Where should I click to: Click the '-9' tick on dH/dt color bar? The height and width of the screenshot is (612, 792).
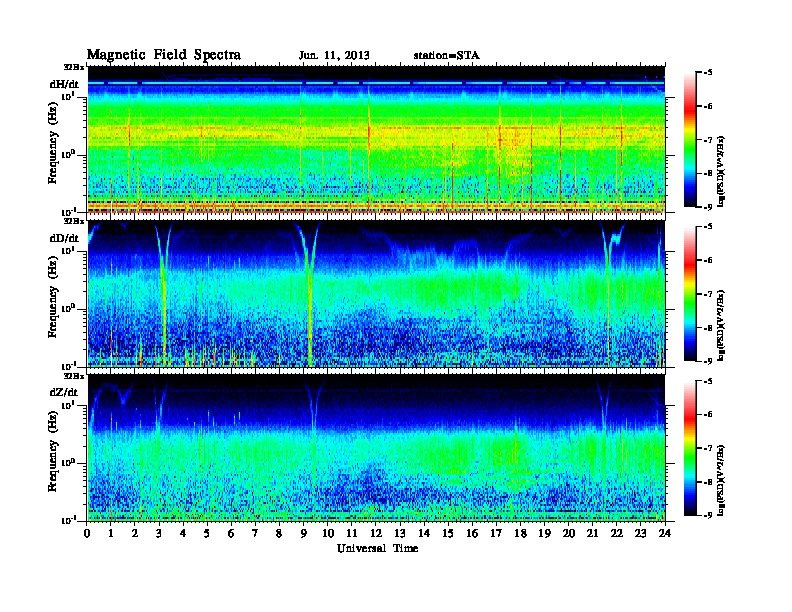pyautogui.click(x=707, y=207)
